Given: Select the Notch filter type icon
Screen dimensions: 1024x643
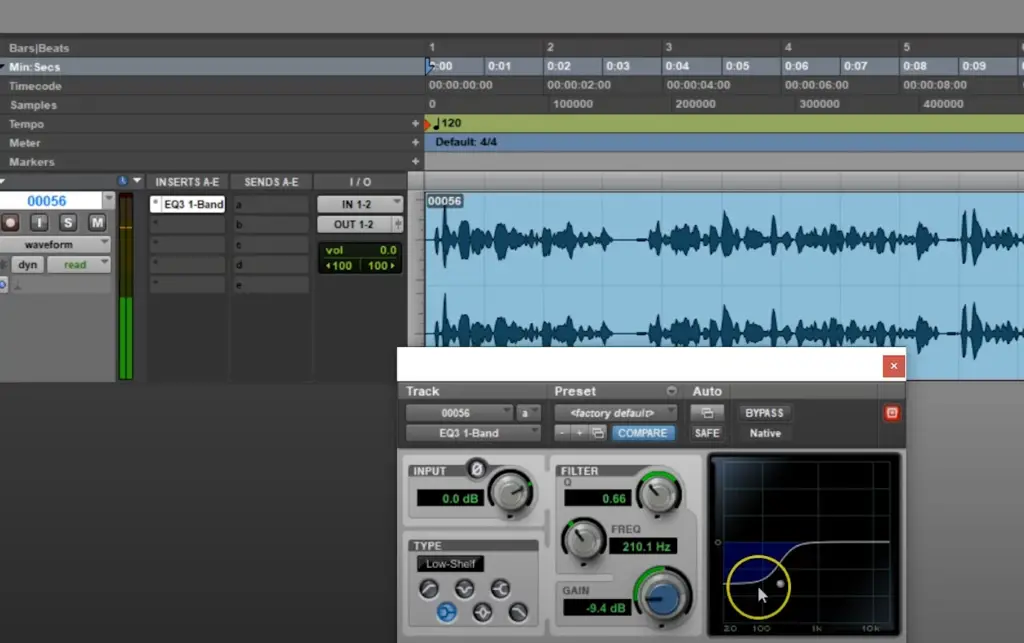Looking at the screenshot, I should pos(464,589).
